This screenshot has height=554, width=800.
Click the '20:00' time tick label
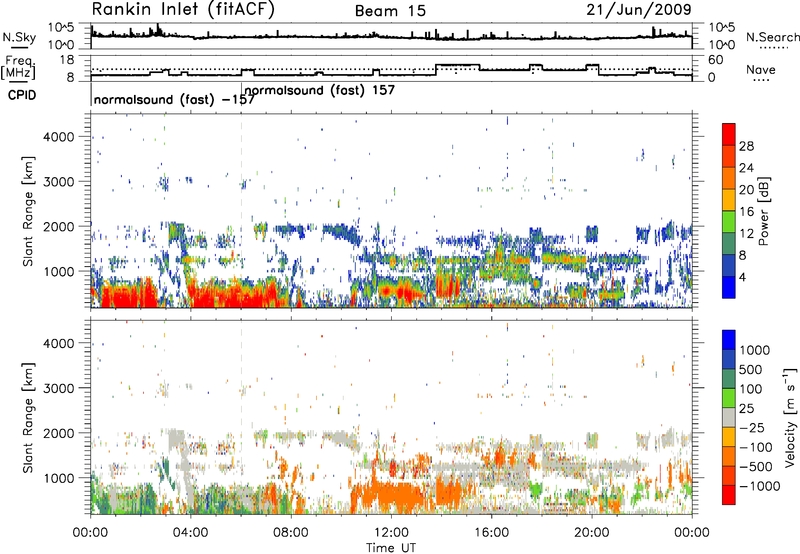pyautogui.click(x=591, y=533)
